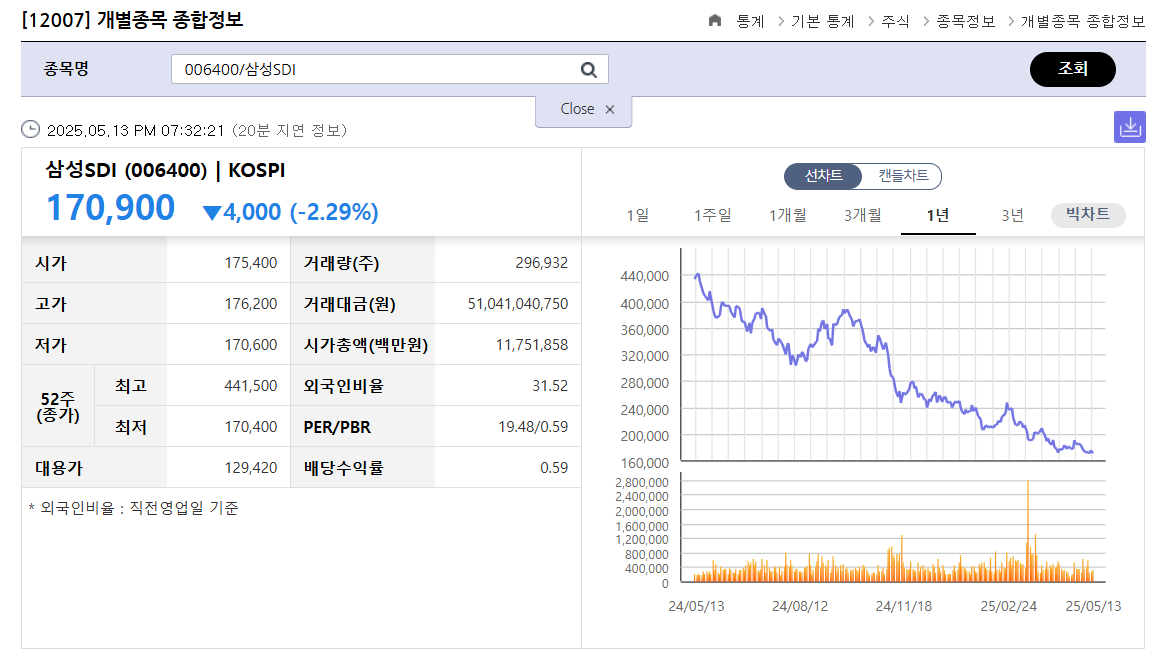Select the 3개월 chart period
This screenshot has height=660, width=1160.
pyautogui.click(x=862, y=215)
